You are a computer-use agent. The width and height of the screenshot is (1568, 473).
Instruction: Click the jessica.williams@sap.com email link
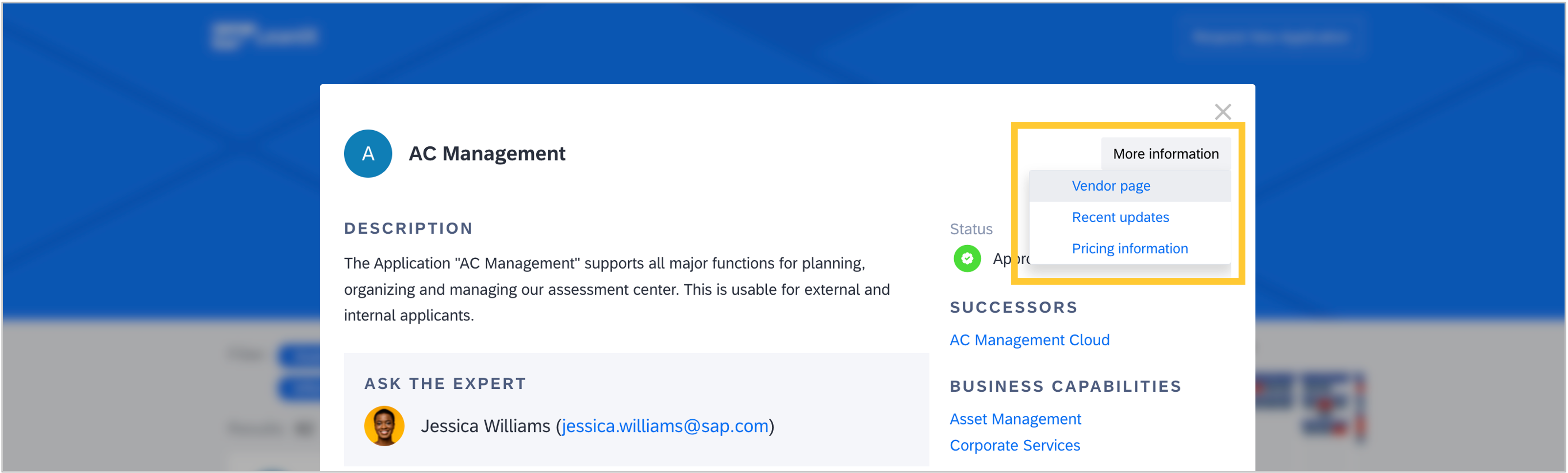coord(665,426)
